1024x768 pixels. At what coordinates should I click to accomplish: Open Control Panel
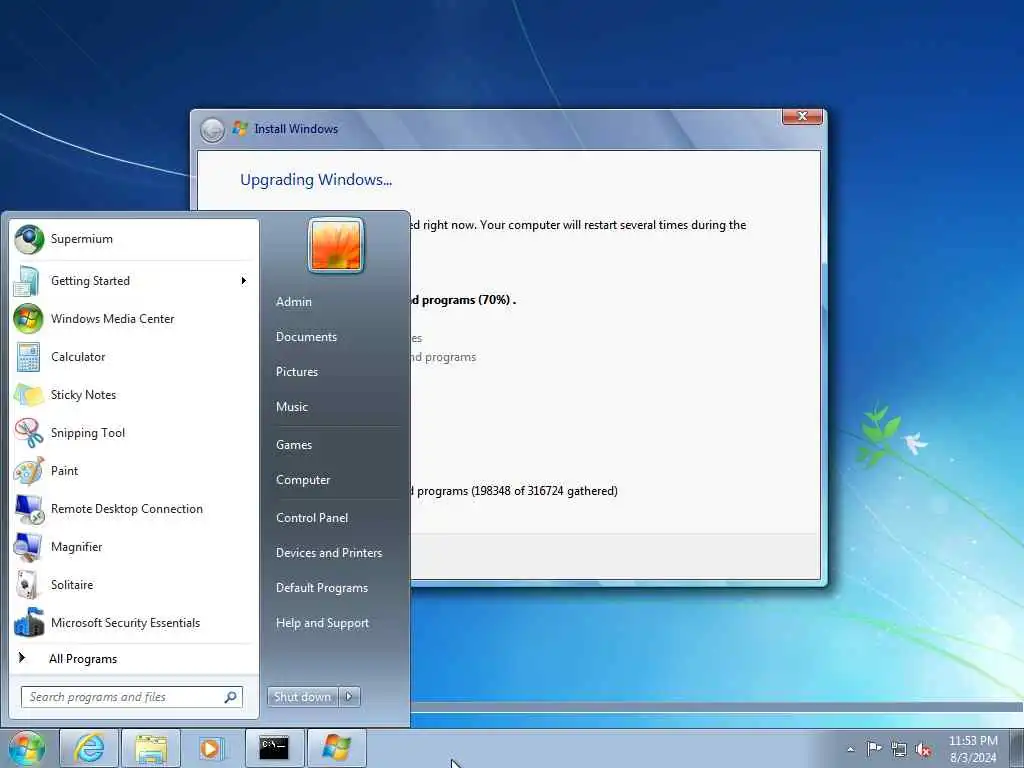coord(312,518)
